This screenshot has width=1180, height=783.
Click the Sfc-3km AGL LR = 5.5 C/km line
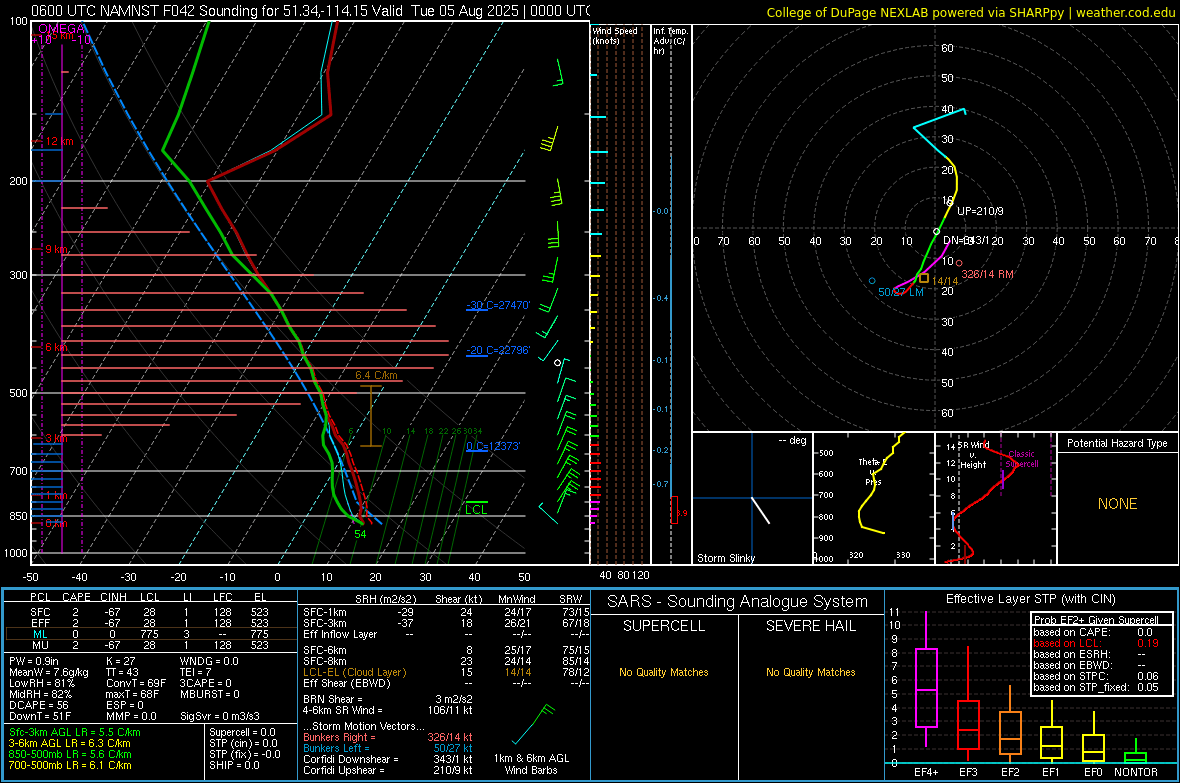coord(75,732)
